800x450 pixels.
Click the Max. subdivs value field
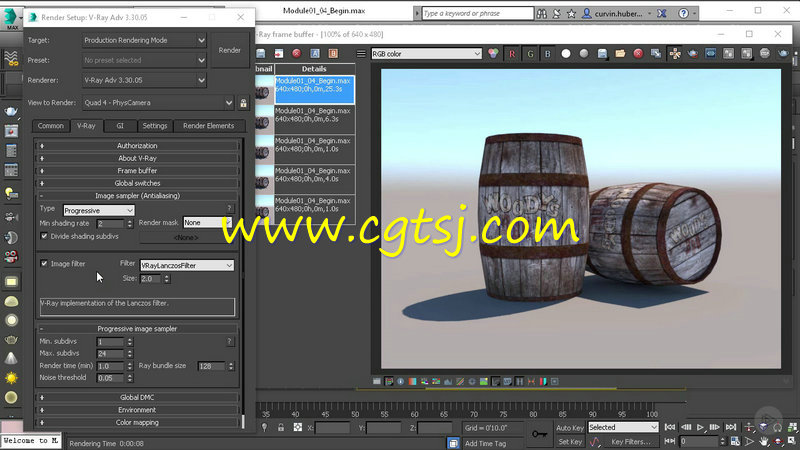(x=110, y=354)
